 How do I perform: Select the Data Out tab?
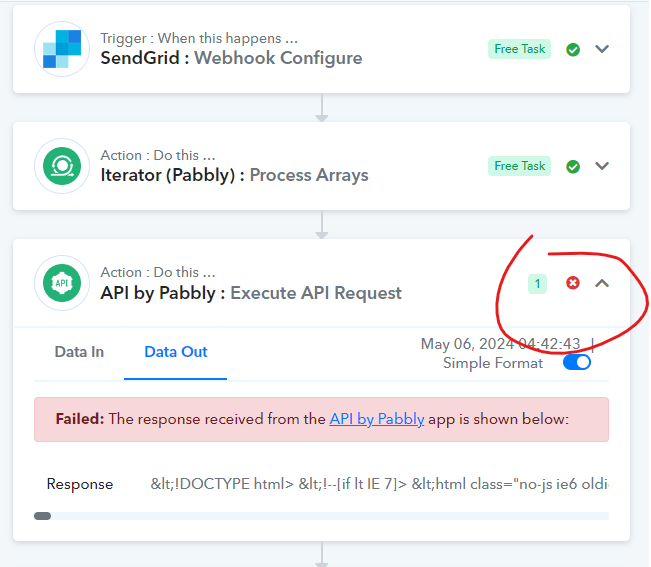click(176, 352)
